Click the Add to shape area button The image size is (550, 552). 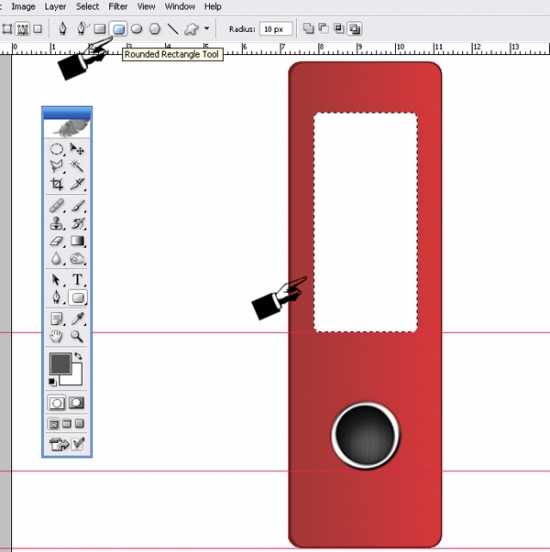[308, 29]
